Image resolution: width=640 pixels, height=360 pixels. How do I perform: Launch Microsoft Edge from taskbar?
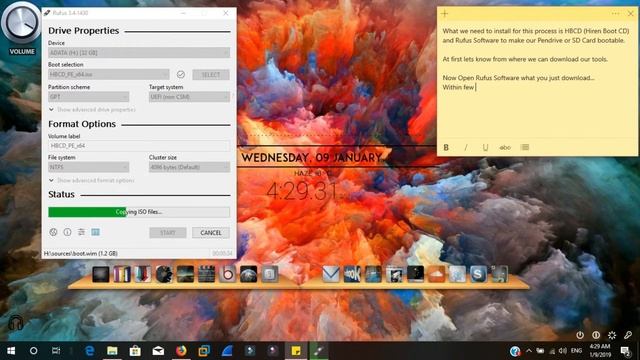click(x=89, y=351)
